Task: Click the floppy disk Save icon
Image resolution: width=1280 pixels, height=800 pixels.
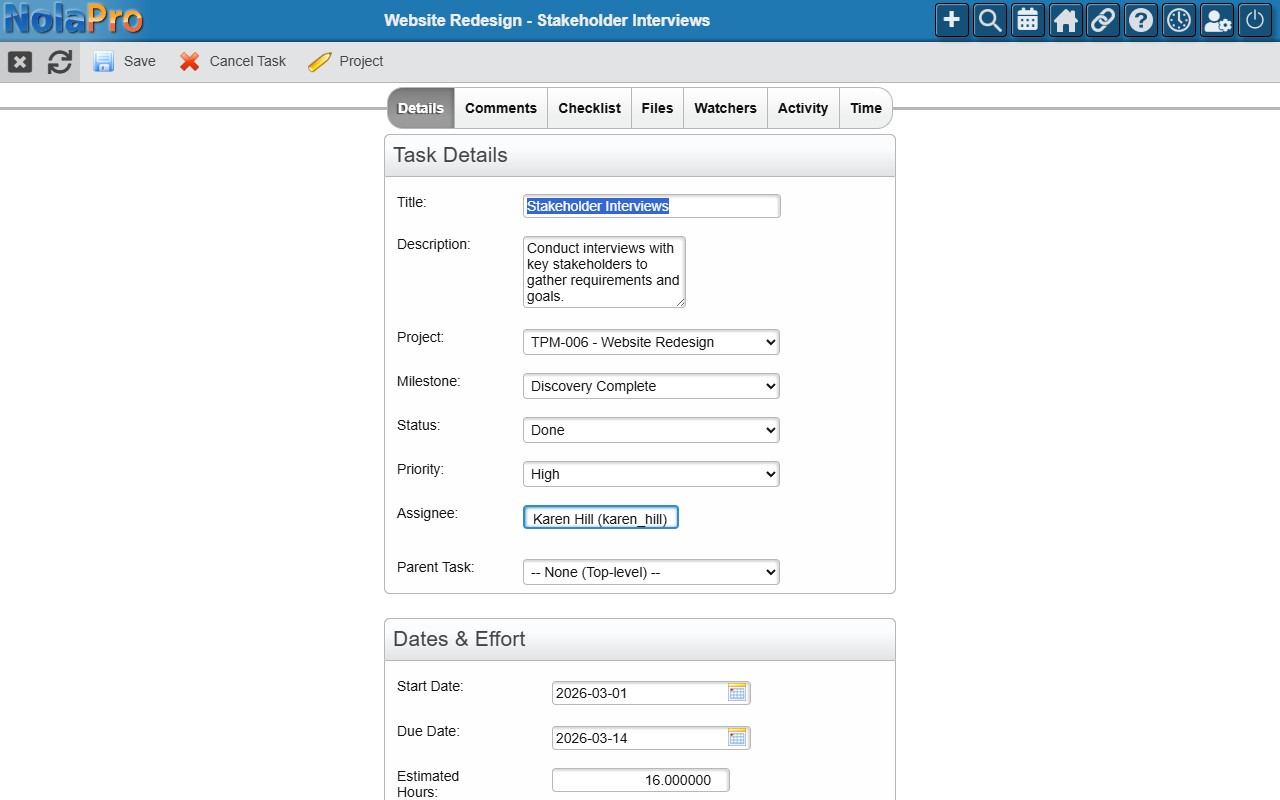Action: coord(104,62)
